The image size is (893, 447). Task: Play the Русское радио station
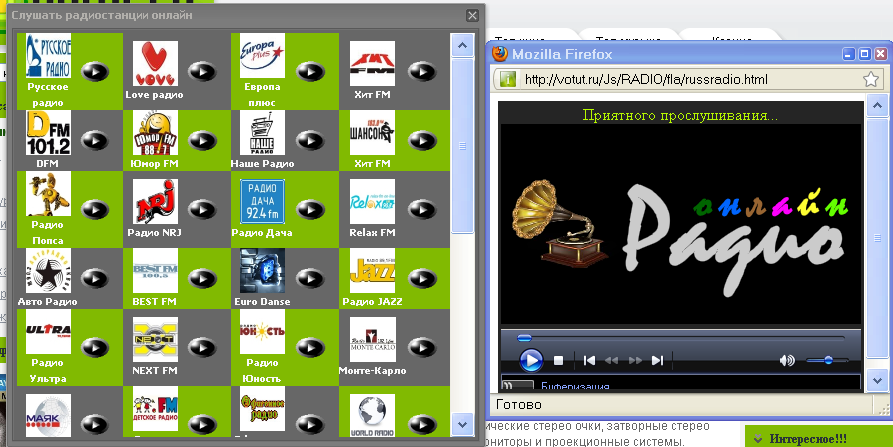pos(95,71)
